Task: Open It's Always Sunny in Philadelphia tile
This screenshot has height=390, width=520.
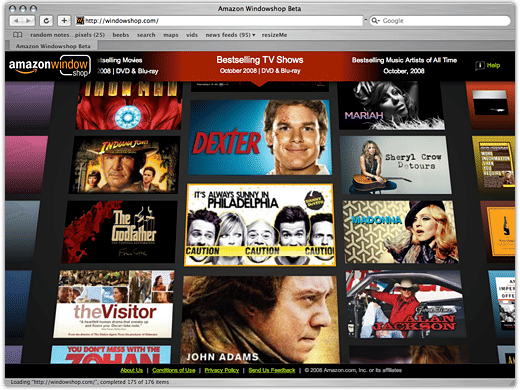Action: pyautogui.click(x=260, y=225)
